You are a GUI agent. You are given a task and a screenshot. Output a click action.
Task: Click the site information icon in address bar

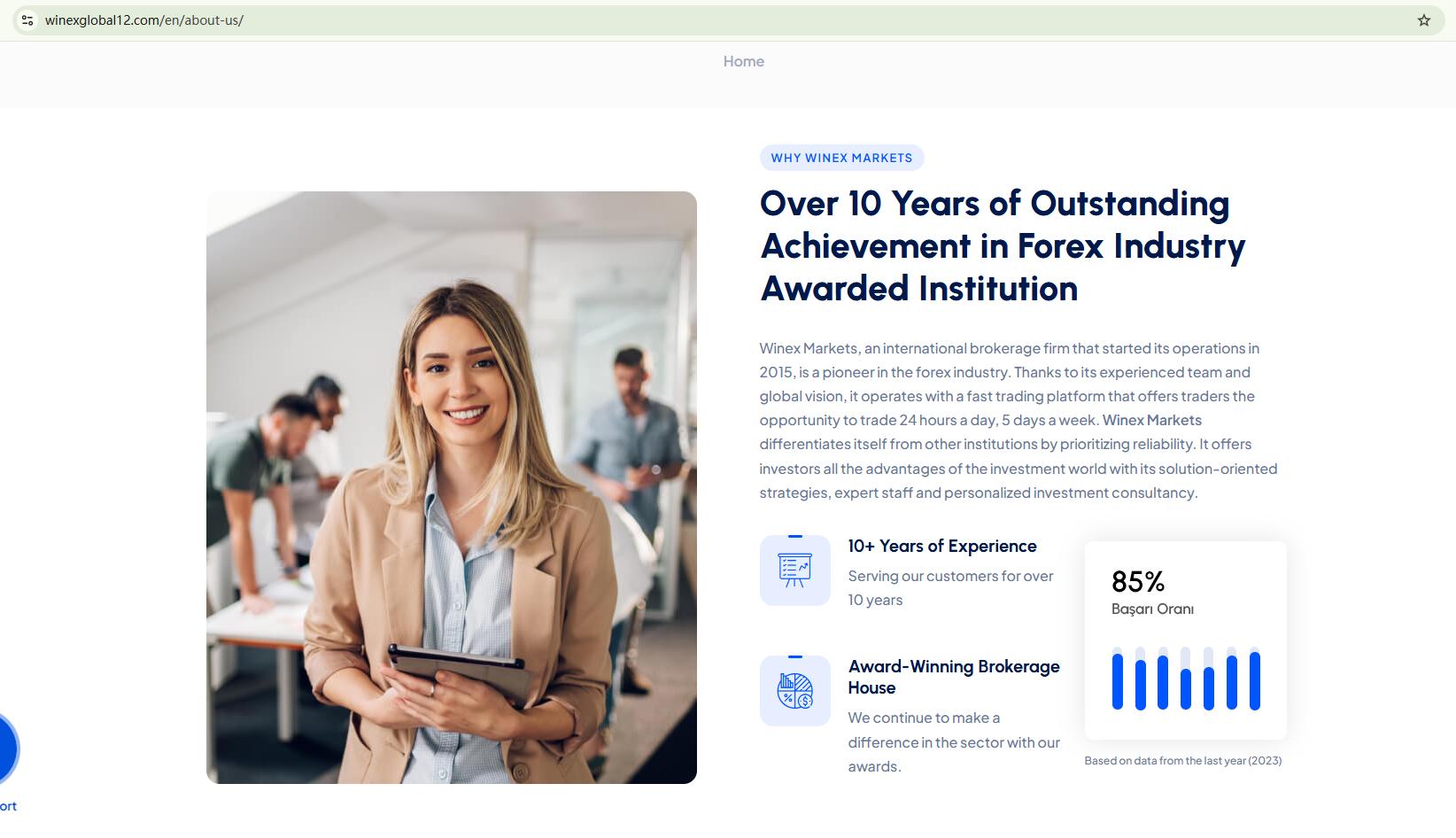click(x=27, y=20)
